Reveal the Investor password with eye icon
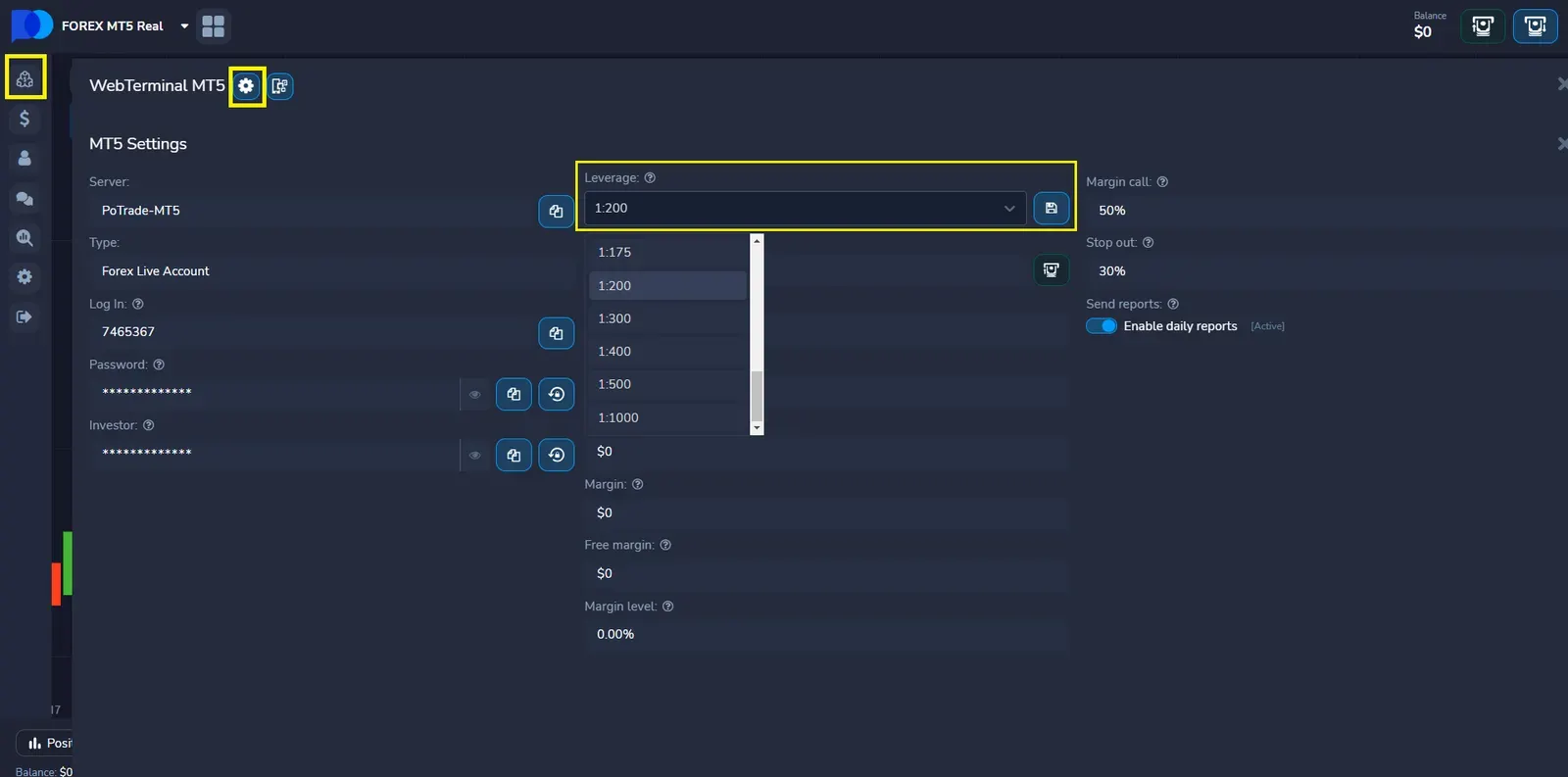Screen dimensions: 1568x777 pos(474,455)
